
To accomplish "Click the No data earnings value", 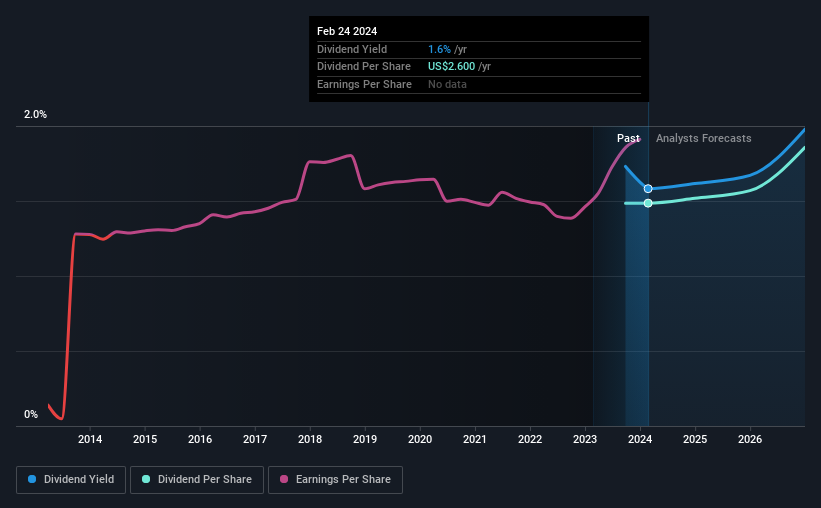I will tap(447, 84).
